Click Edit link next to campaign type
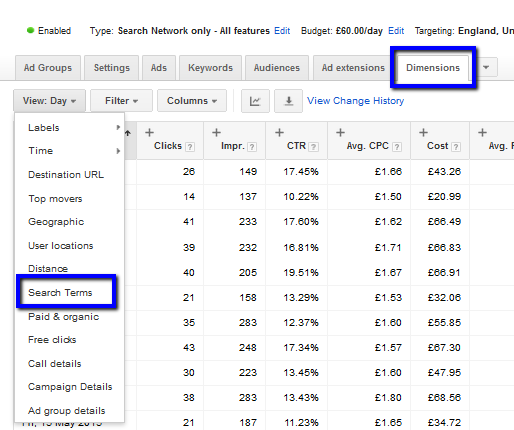Screen dimensions: 514x430 (282, 31)
